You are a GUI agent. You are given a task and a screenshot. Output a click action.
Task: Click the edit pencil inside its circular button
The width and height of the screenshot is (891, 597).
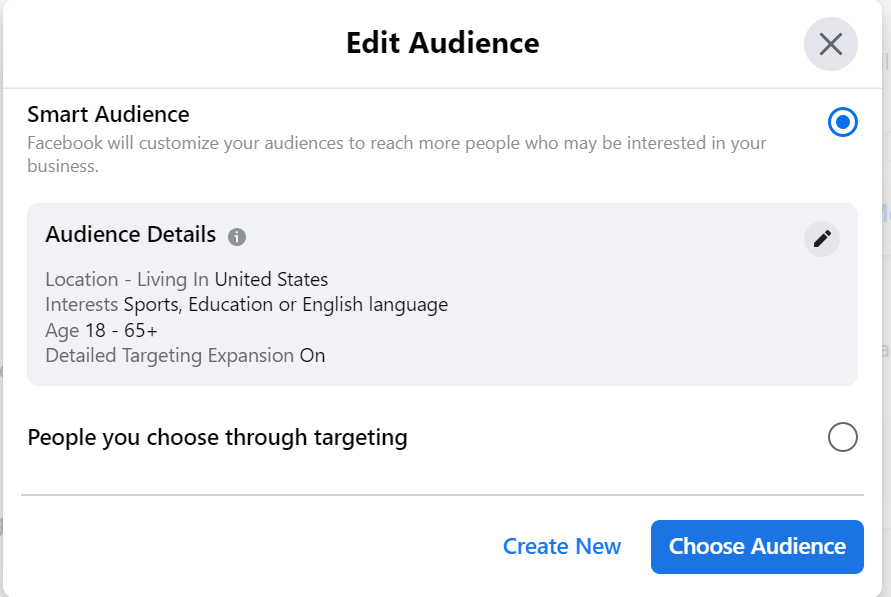tap(821, 239)
